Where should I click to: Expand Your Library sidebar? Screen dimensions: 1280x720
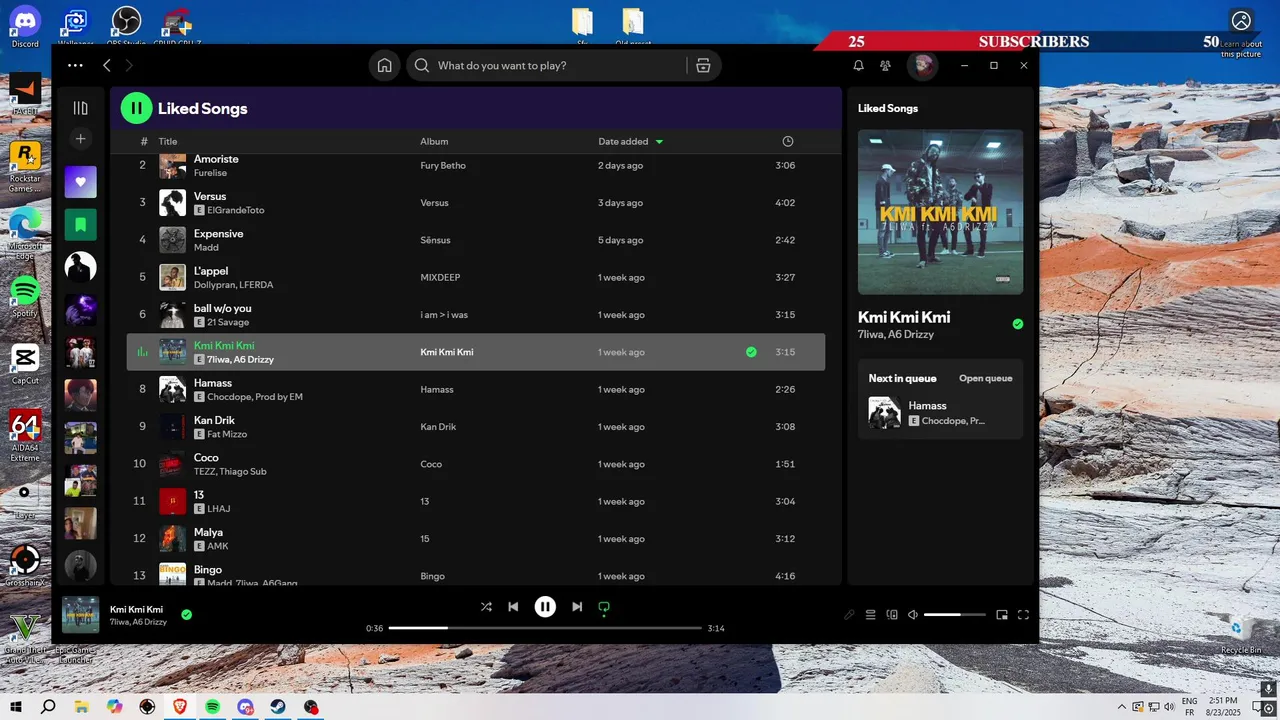pos(81,108)
